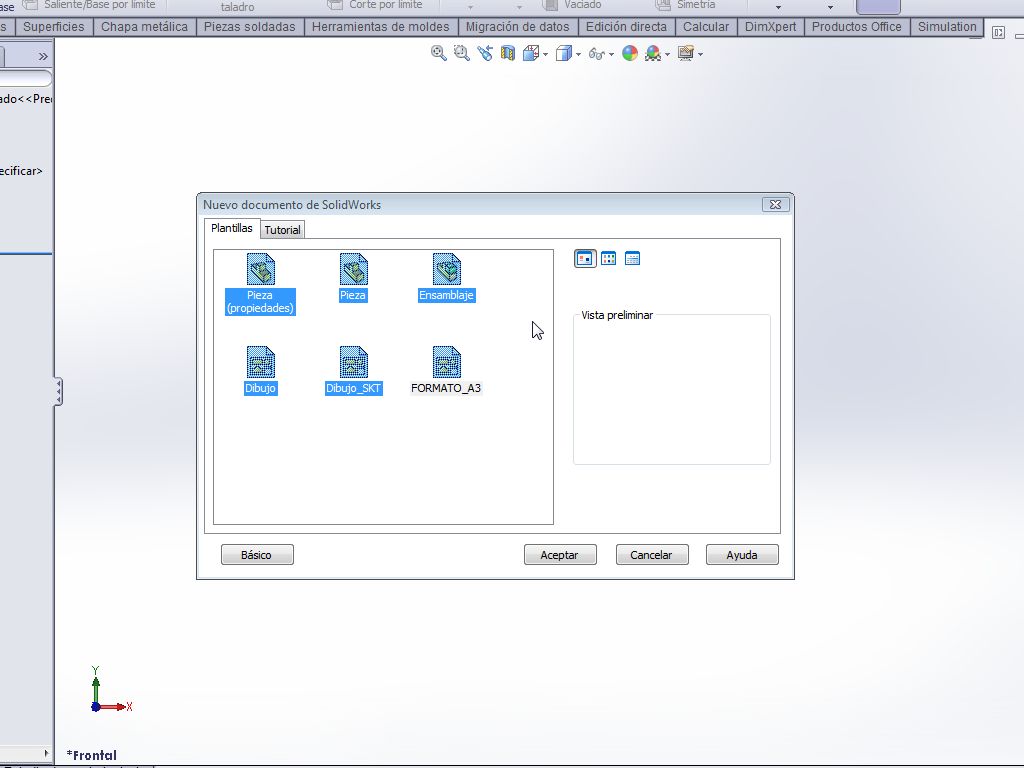The height and width of the screenshot is (768, 1024).
Task: Open the Apply Scene dropdown arrow
Action: point(667,55)
